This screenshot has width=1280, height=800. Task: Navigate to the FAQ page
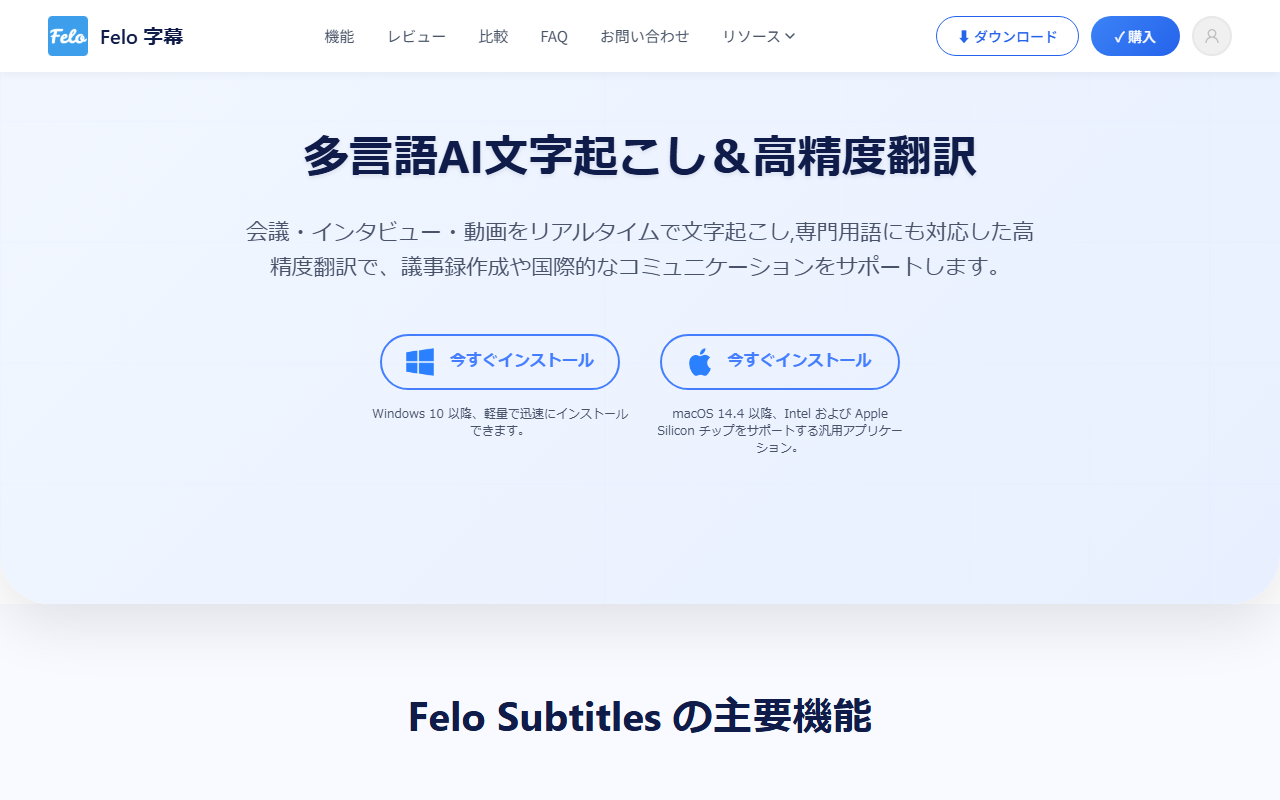(554, 37)
